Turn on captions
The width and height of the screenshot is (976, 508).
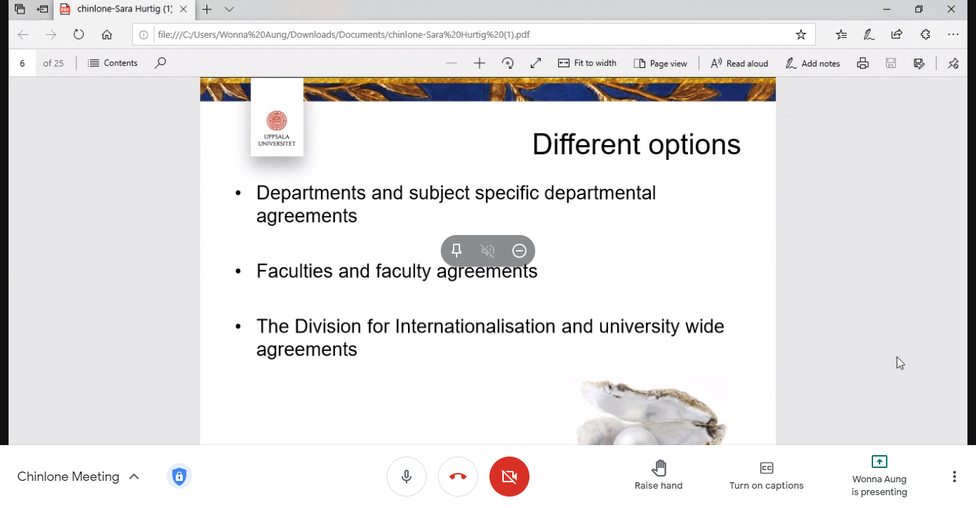pos(766,475)
